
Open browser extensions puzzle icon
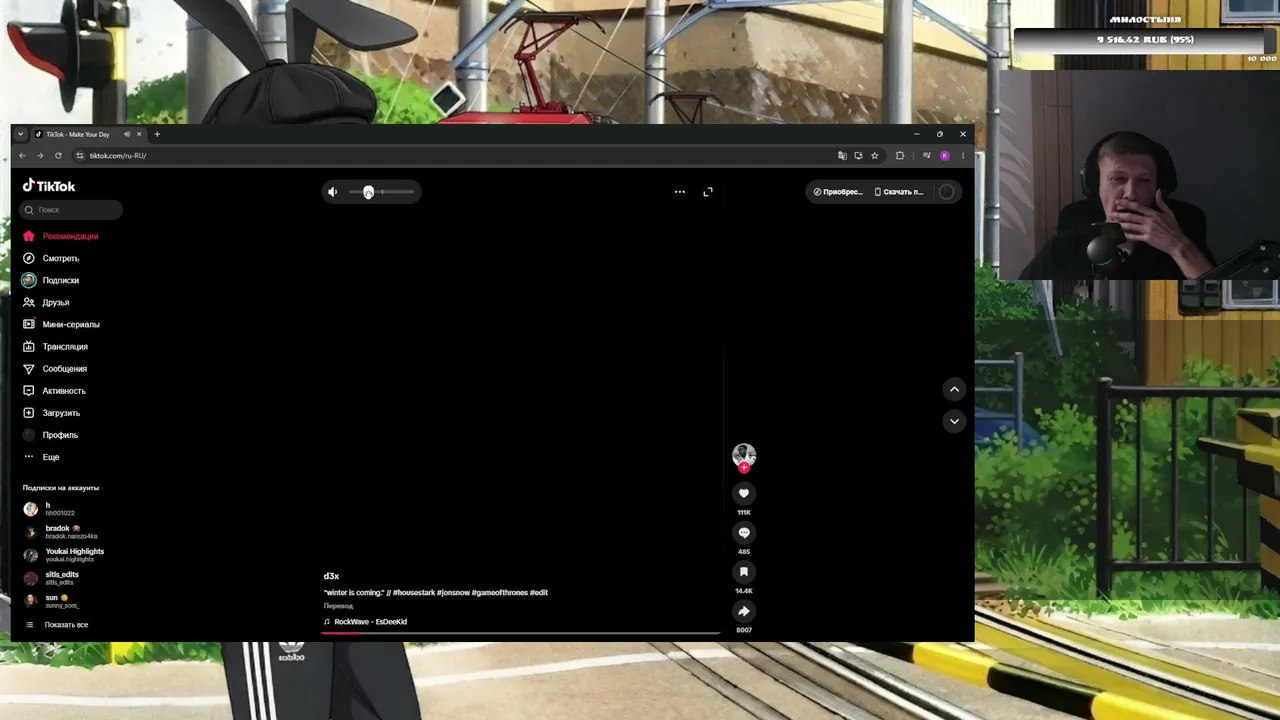tap(900, 156)
